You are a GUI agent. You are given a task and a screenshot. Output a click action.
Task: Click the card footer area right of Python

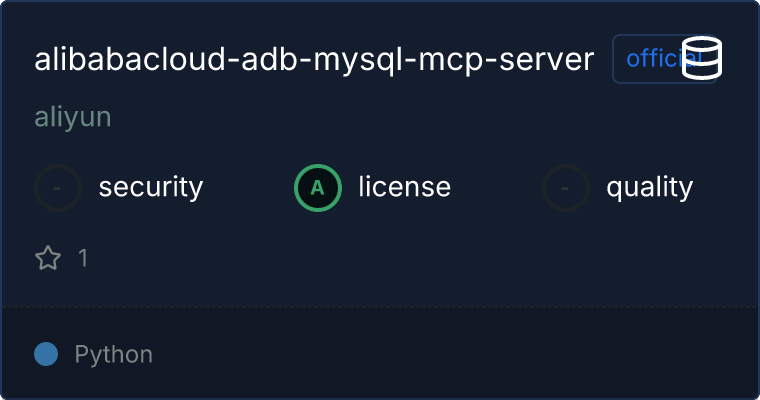pyautogui.click(x=450, y=354)
